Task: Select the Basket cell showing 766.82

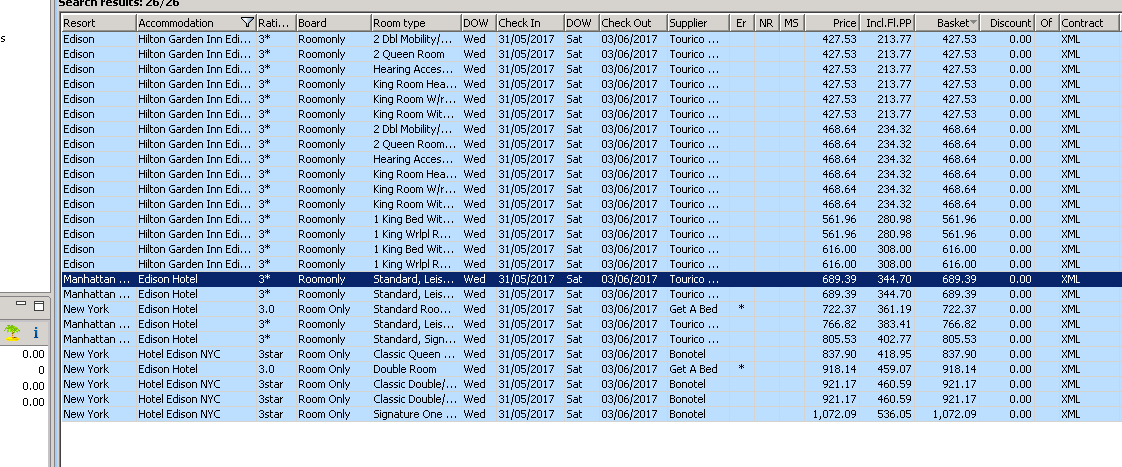Action: pyautogui.click(x=947, y=324)
